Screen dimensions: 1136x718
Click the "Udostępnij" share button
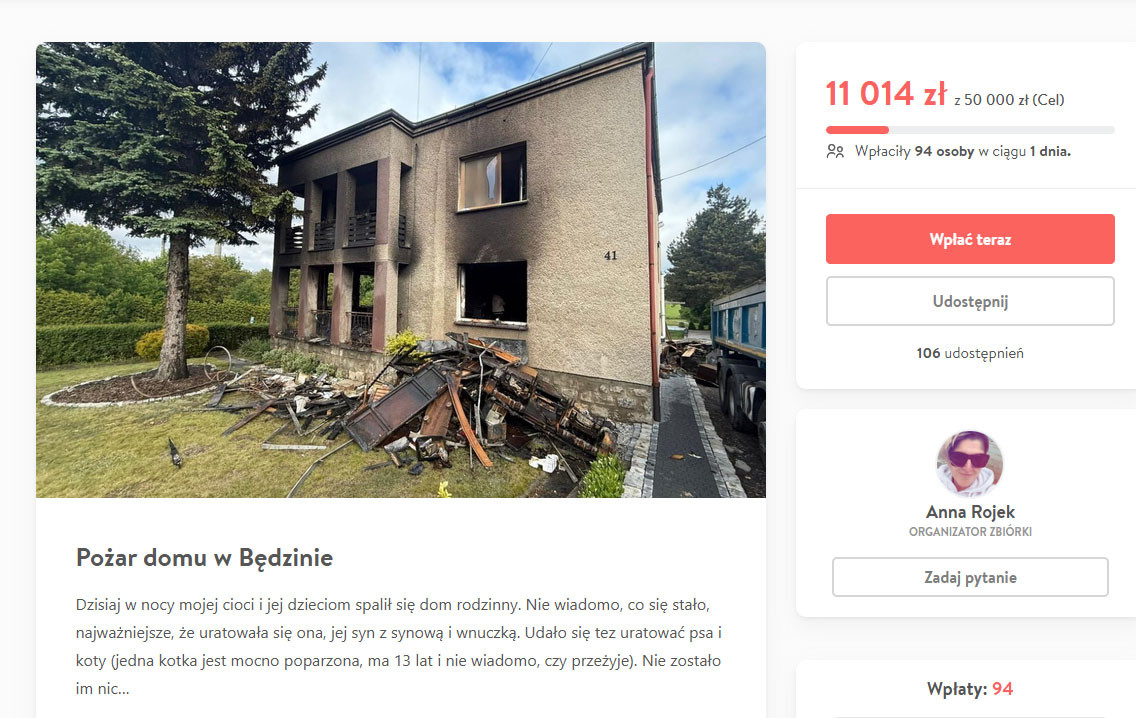coord(970,301)
